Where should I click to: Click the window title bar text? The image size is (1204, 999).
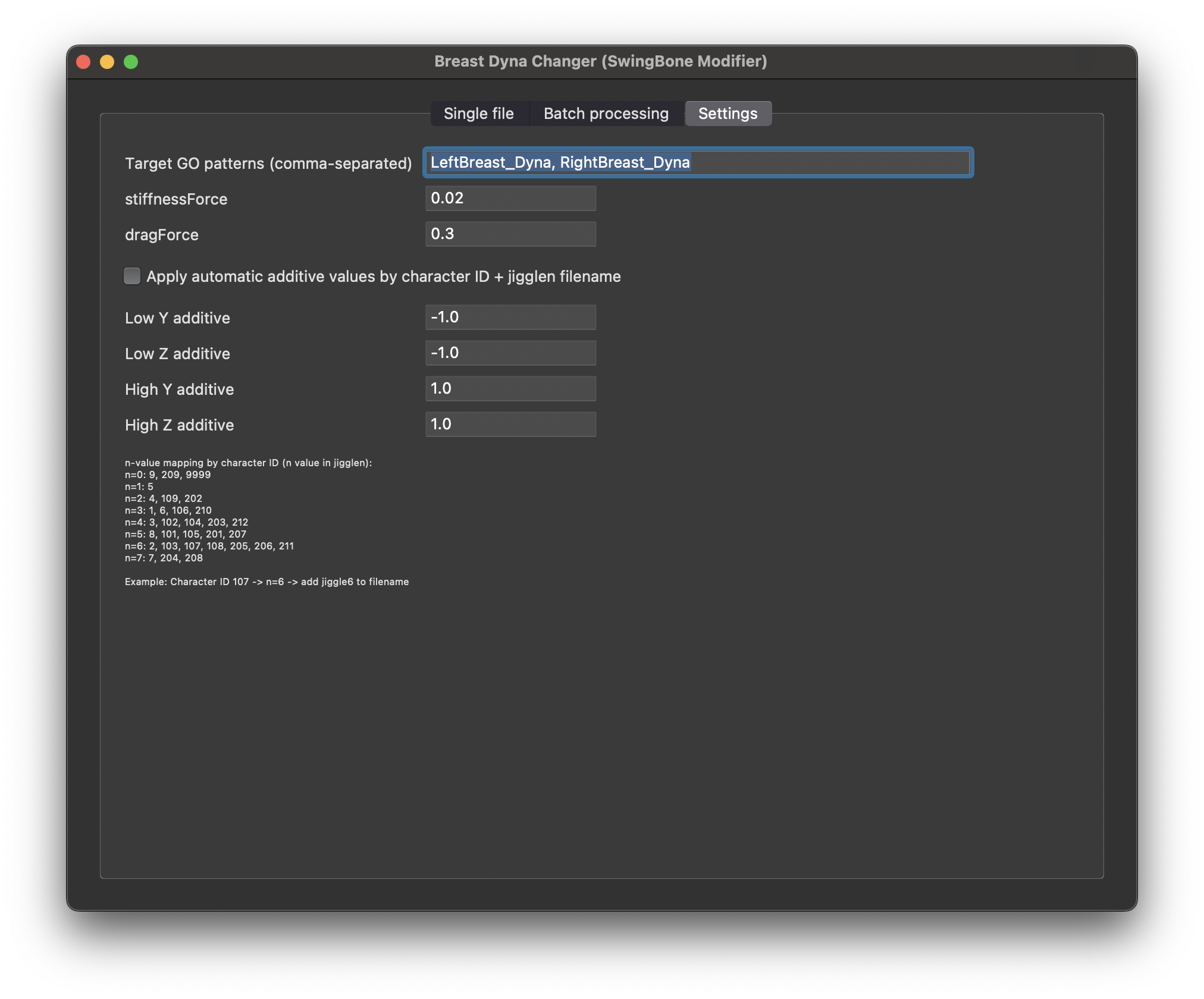[x=600, y=61]
